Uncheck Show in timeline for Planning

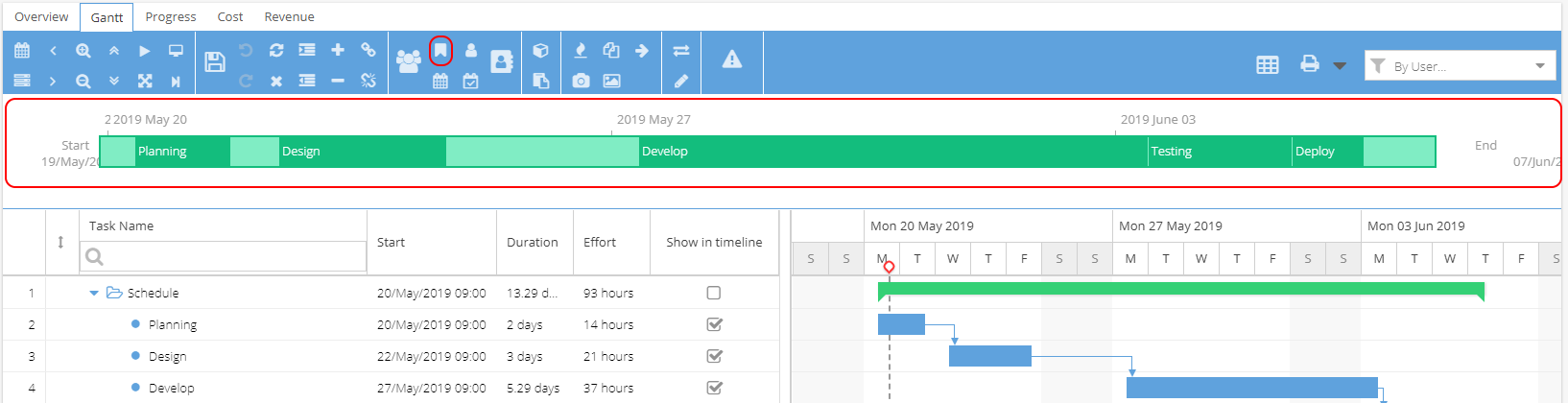point(714,324)
